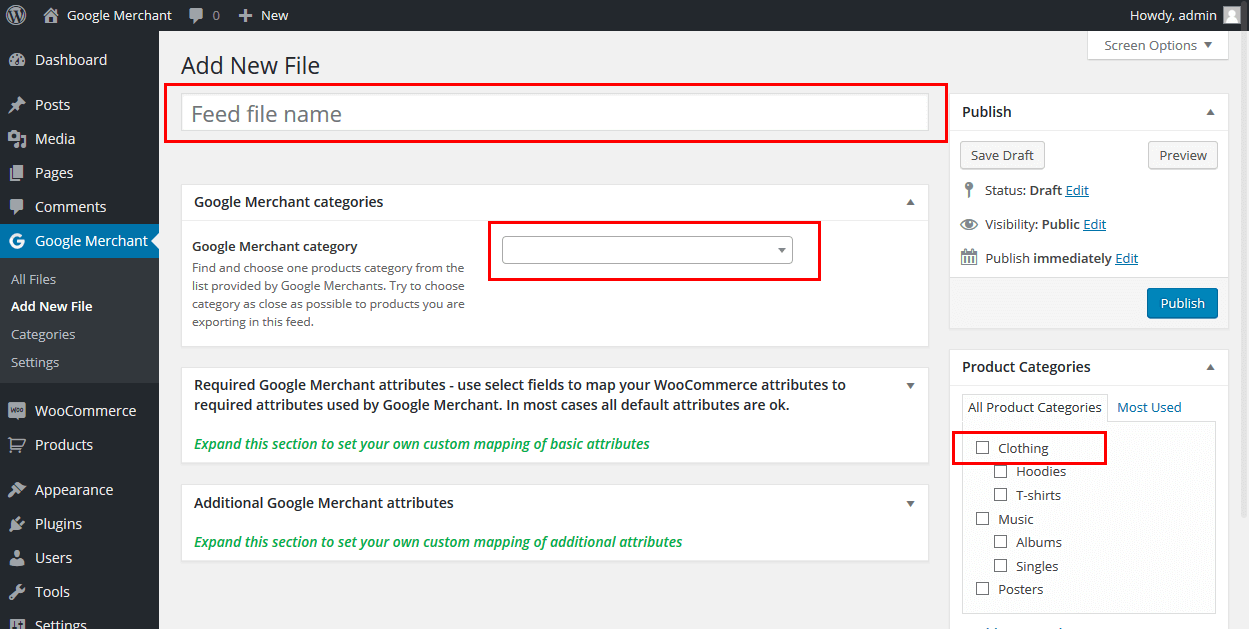1249x629 pixels.
Task: Tick the Hoodies category checkbox
Action: click(x=1000, y=471)
